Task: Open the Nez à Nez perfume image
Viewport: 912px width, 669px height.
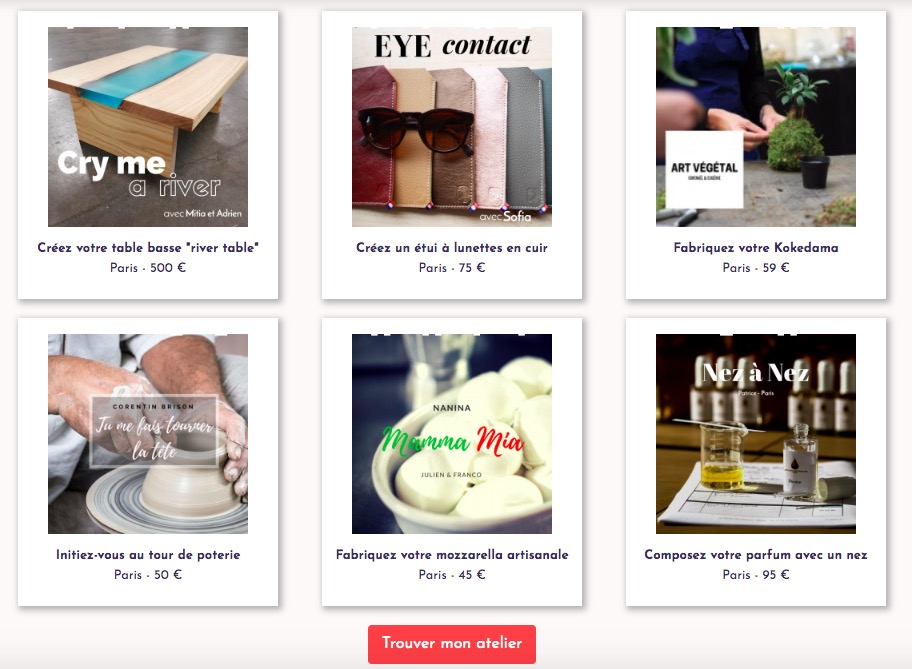Action: [x=756, y=433]
